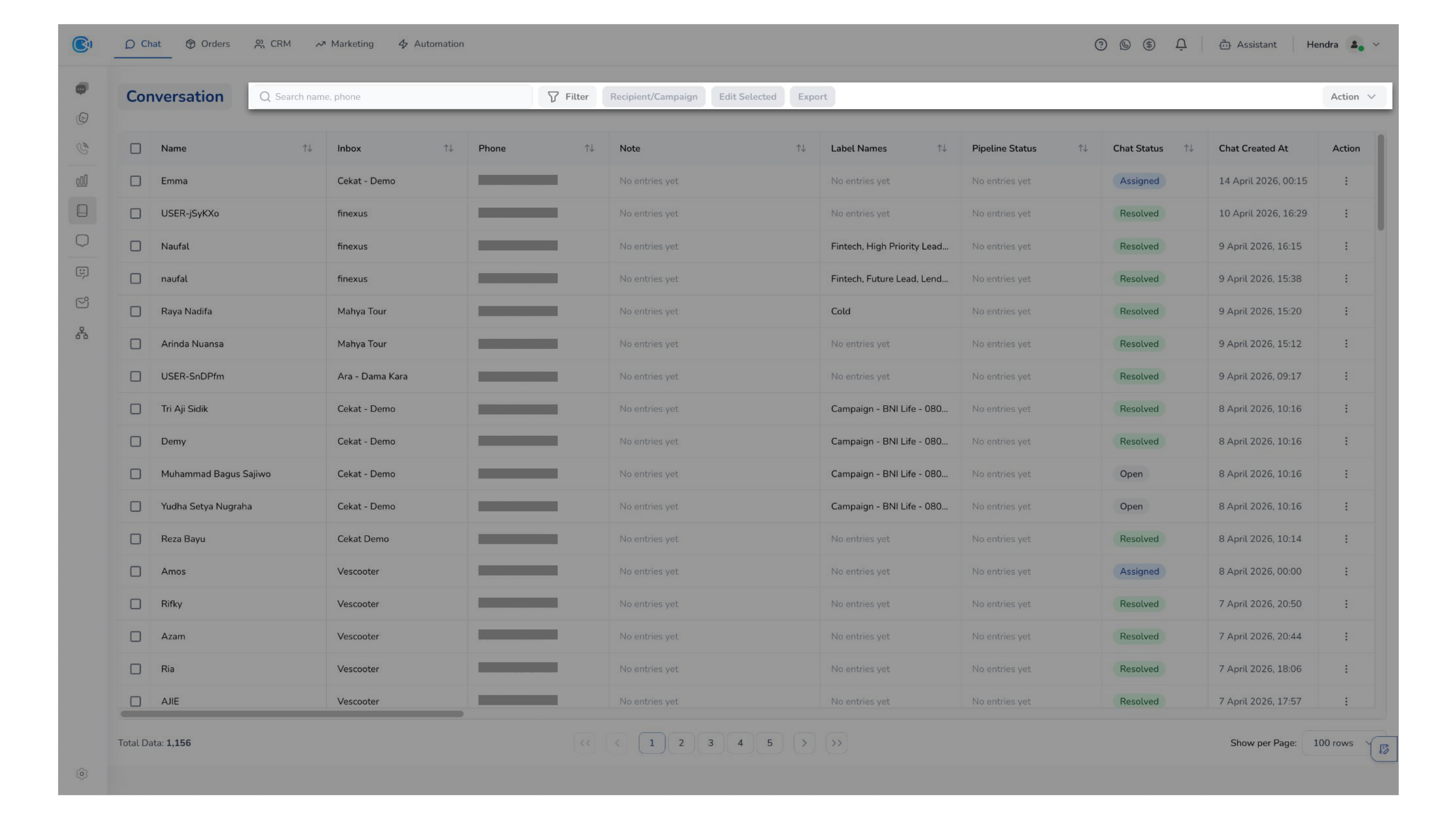The width and height of the screenshot is (1456, 819).
Task: Open the org hierarchy sidebar icon
Action: coord(82,333)
